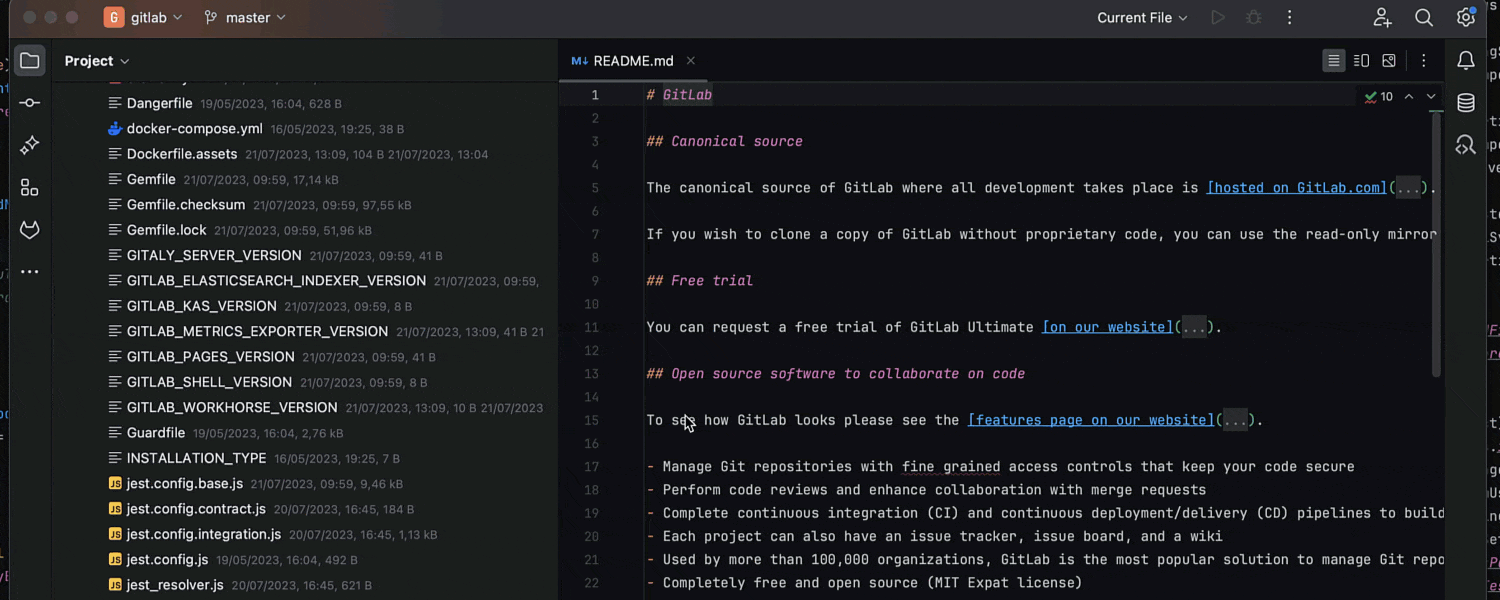Open IDE Settings via the gear icon
The height and width of the screenshot is (600, 1500).
click(1464, 17)
